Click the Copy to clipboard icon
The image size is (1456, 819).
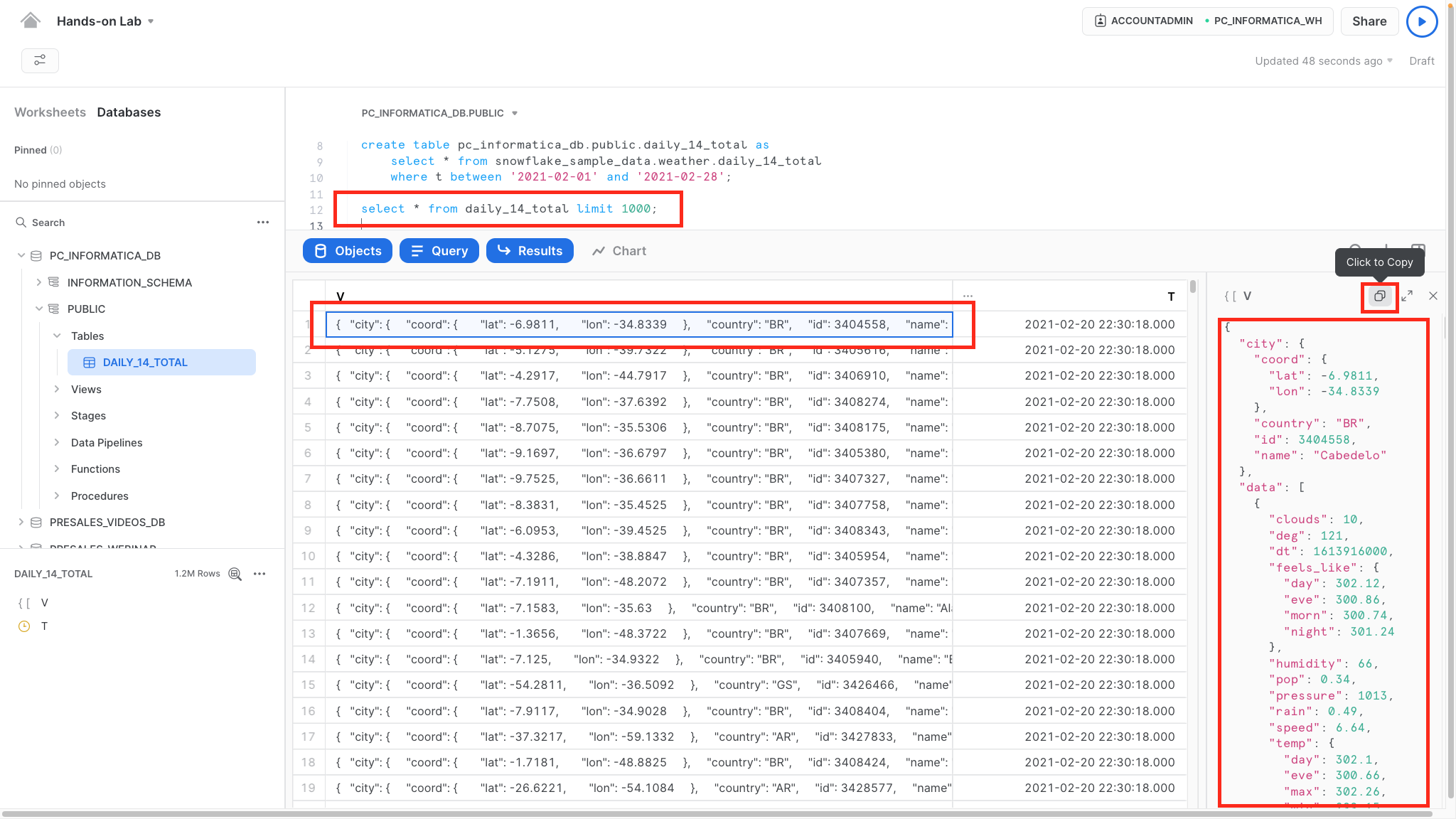coord(1380,296)
